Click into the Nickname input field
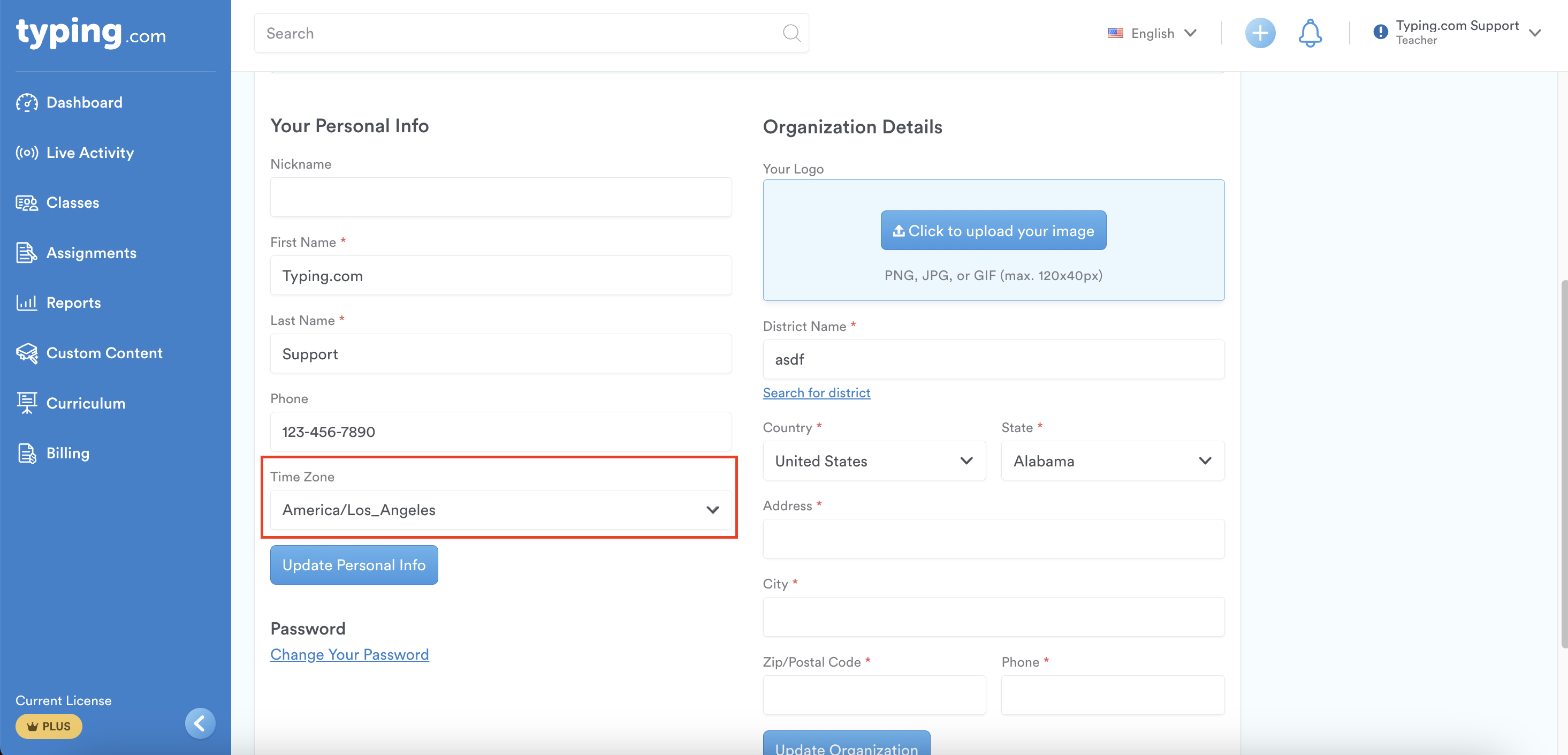Viewport: 1568px width, 755px height. coord(500,197)
